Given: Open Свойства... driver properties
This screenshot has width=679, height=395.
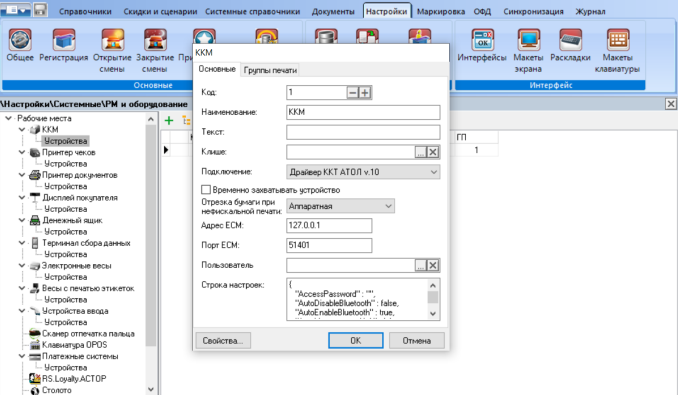Looking at the screenshot, I should pos(223,340).
